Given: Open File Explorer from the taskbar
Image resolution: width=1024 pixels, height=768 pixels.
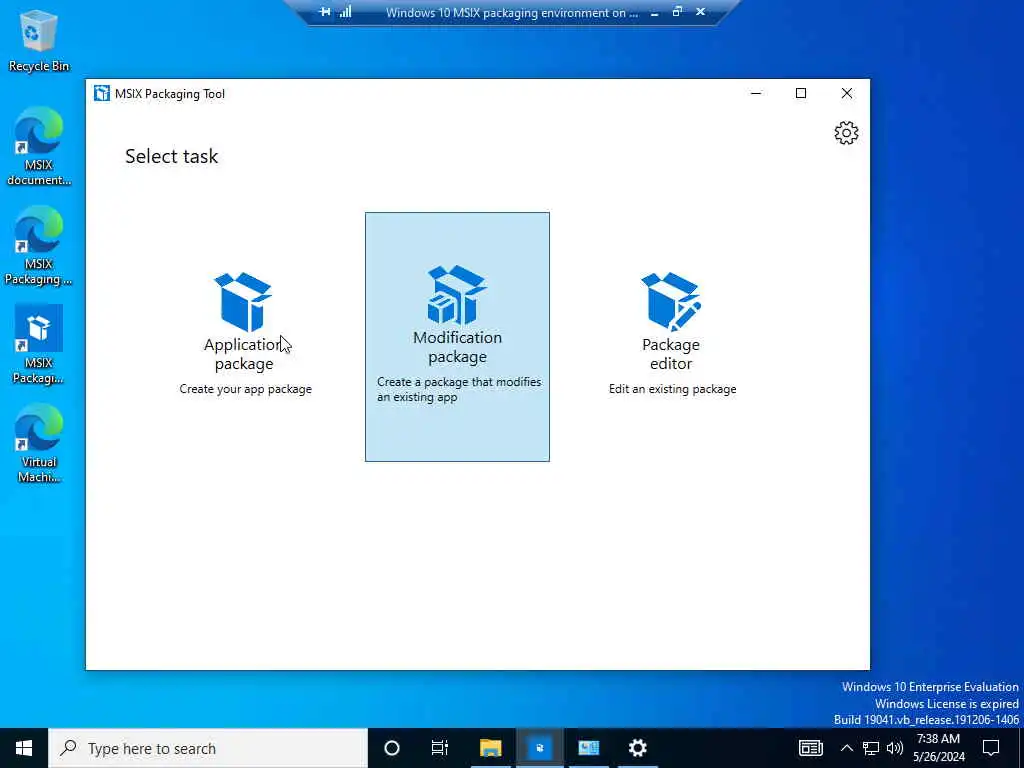Looking at the screenshot, I should coord(490,748).
